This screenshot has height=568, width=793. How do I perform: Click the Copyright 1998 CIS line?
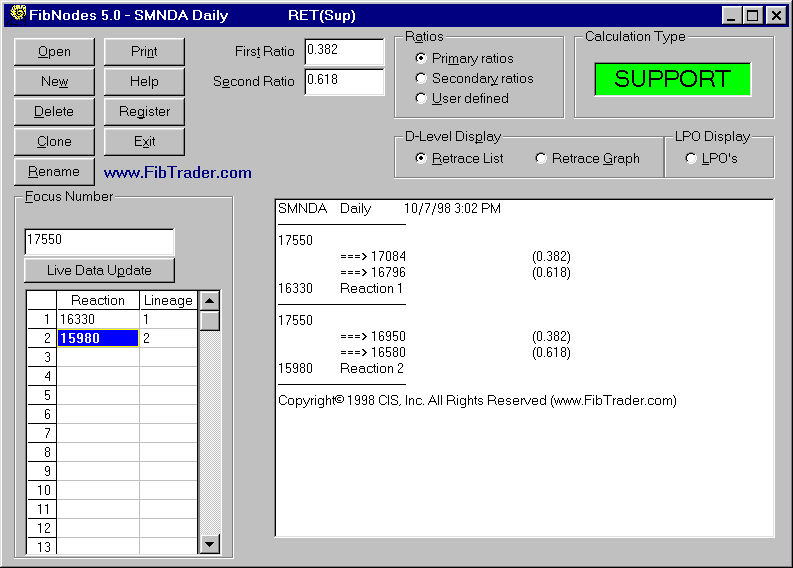(x=477, y=401)
